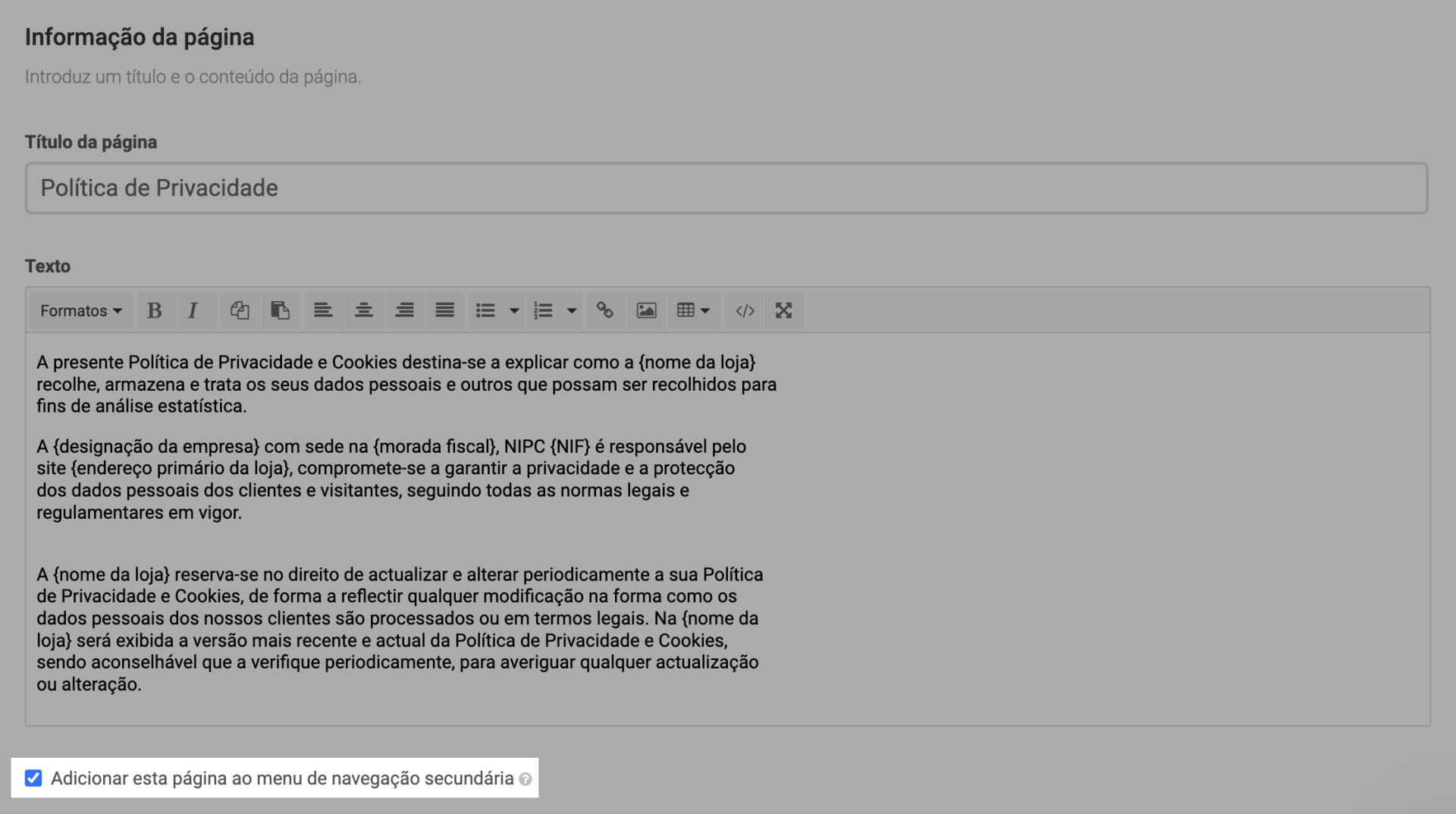The width and height of the screenshot is (1456, 814).
Task: Center align the text
Action: (x=364, y=310)
